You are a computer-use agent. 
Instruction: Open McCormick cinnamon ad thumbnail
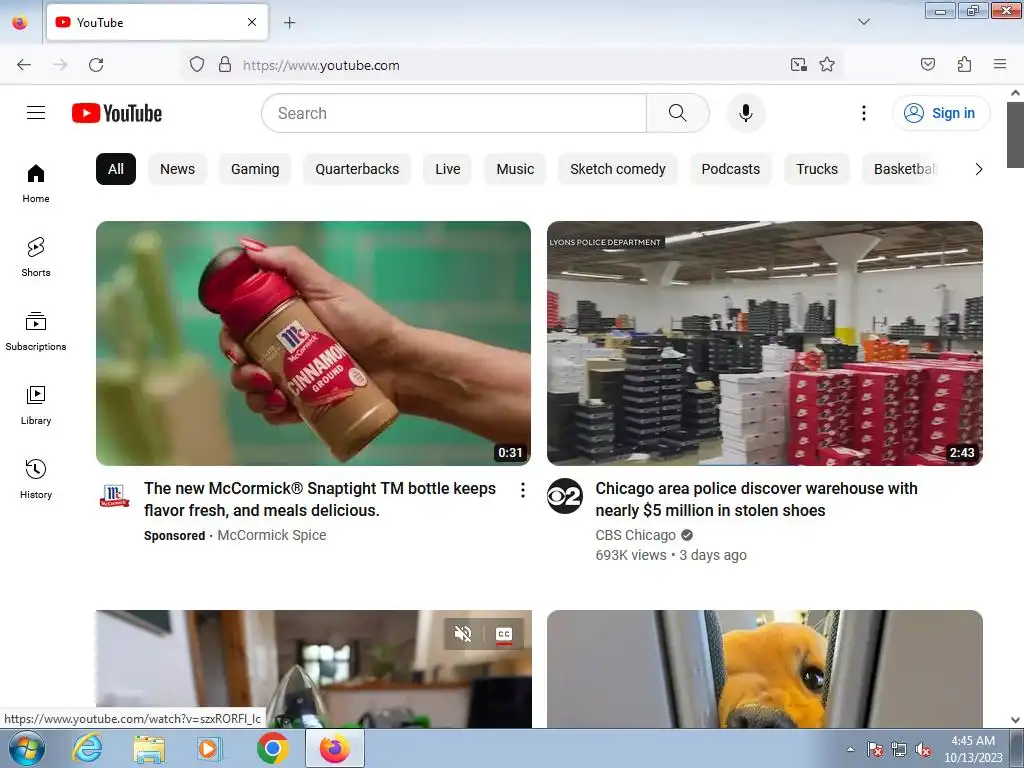[313, 344]
